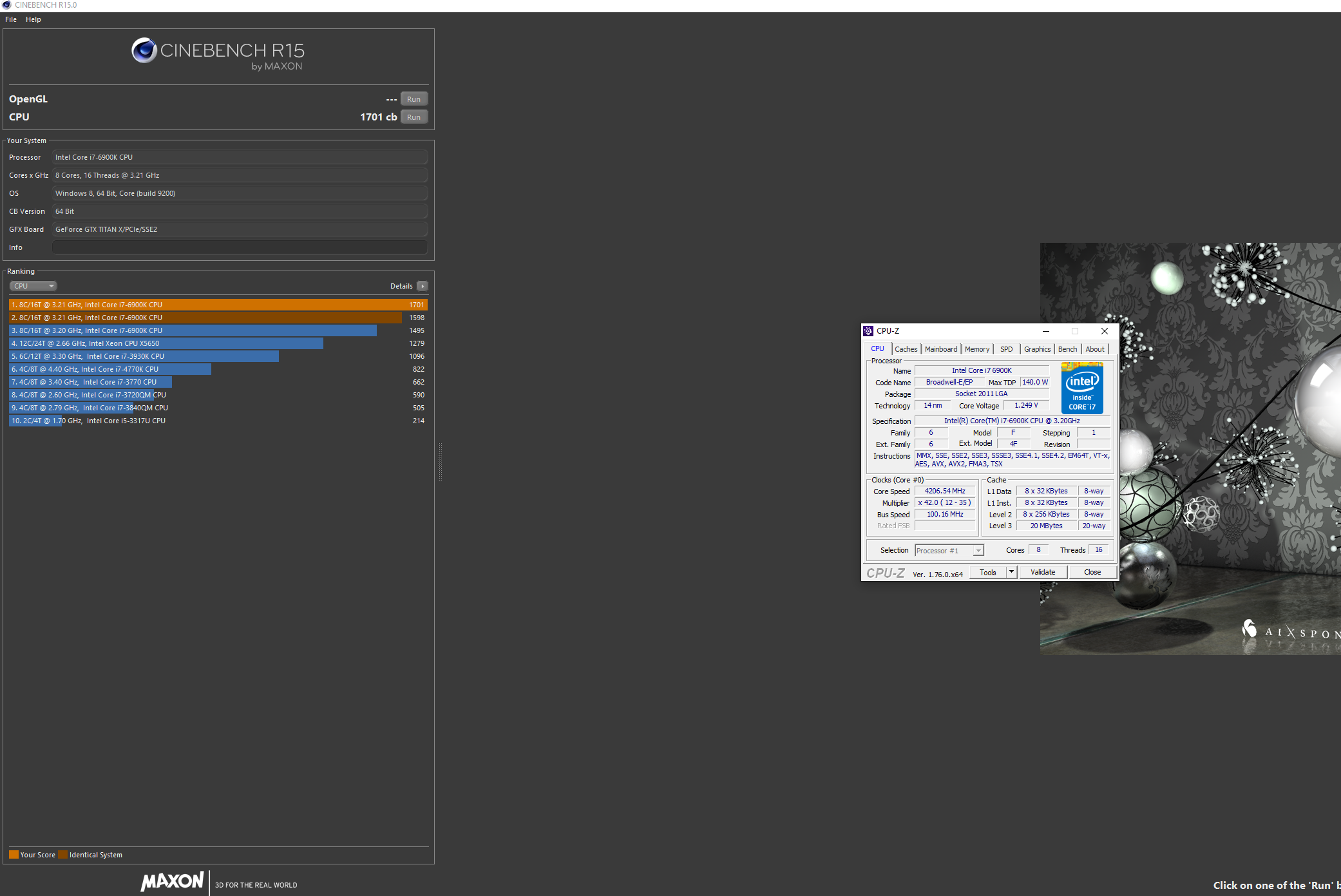Run the CPU benchmark
Viewport: 1341px width, 896px height.
coord(414,117)
